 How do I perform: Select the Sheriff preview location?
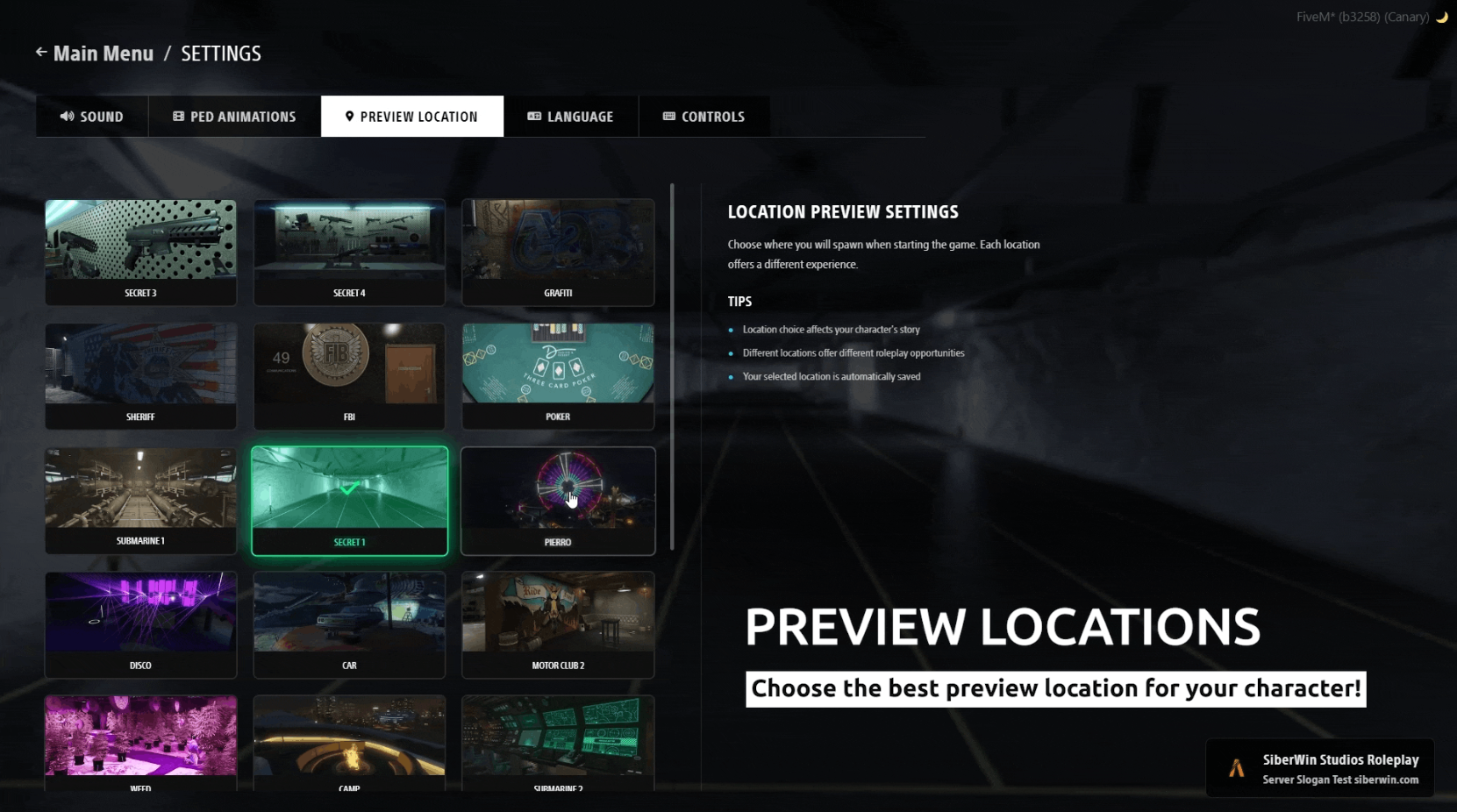(x=140, y=376)
